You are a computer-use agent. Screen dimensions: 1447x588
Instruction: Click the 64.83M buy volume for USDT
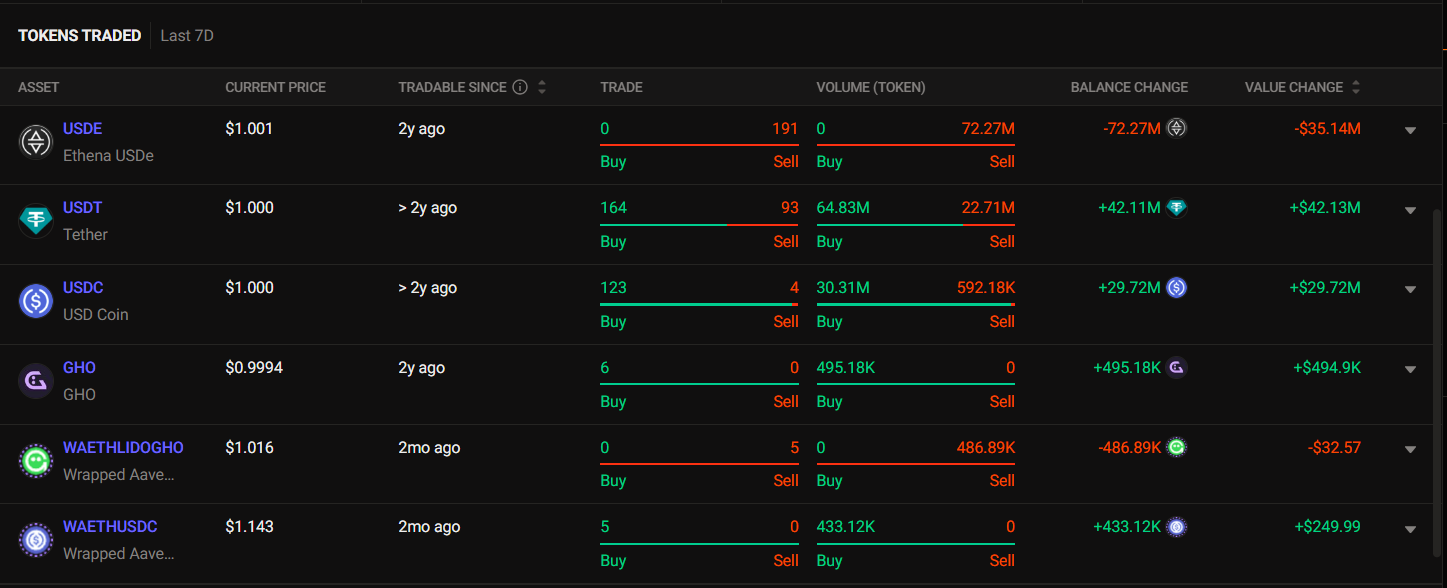point(843,208)
